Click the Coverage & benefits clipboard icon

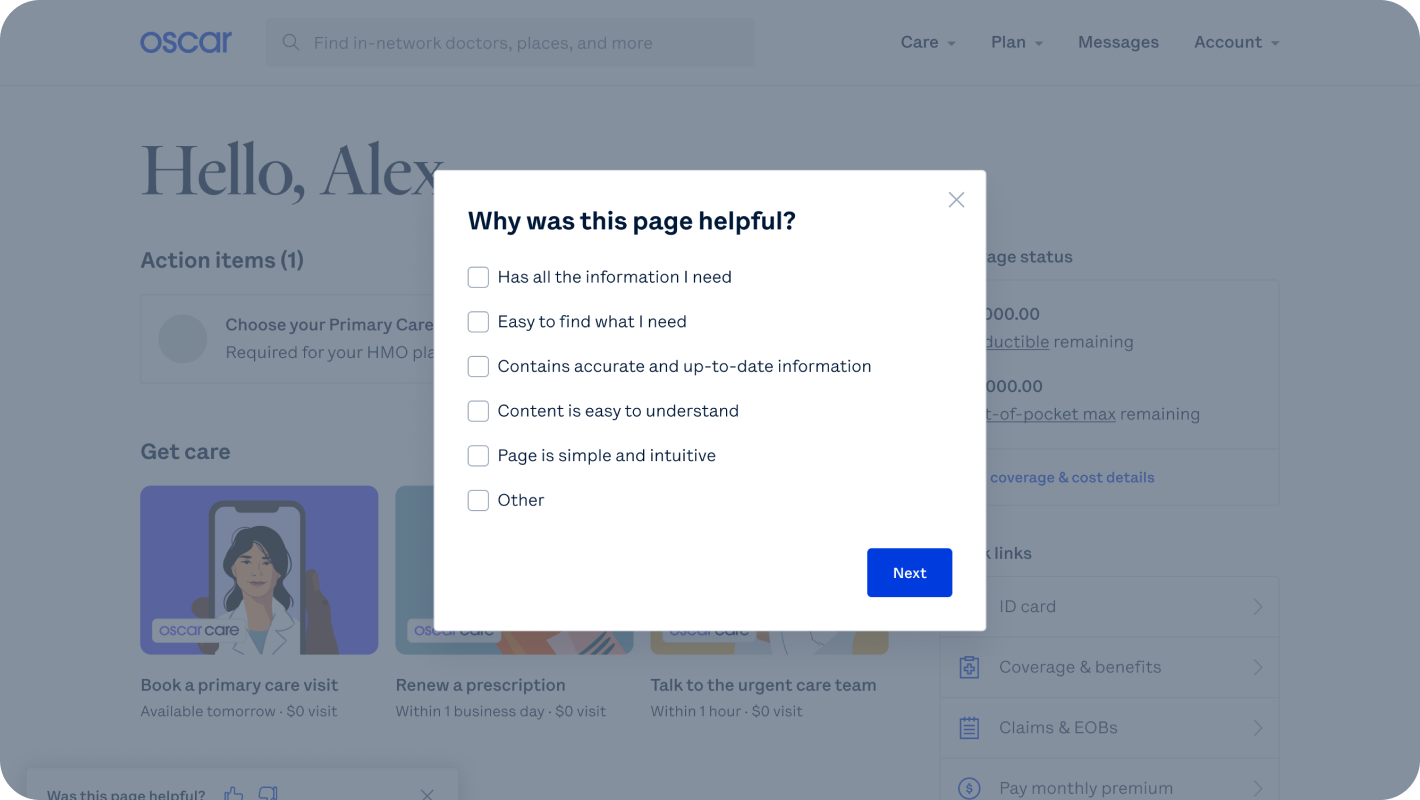coord(969,667)
